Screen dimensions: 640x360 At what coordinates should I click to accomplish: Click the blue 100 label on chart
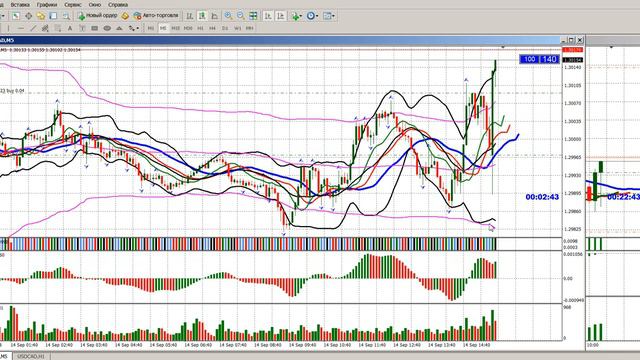pos(529,59)
